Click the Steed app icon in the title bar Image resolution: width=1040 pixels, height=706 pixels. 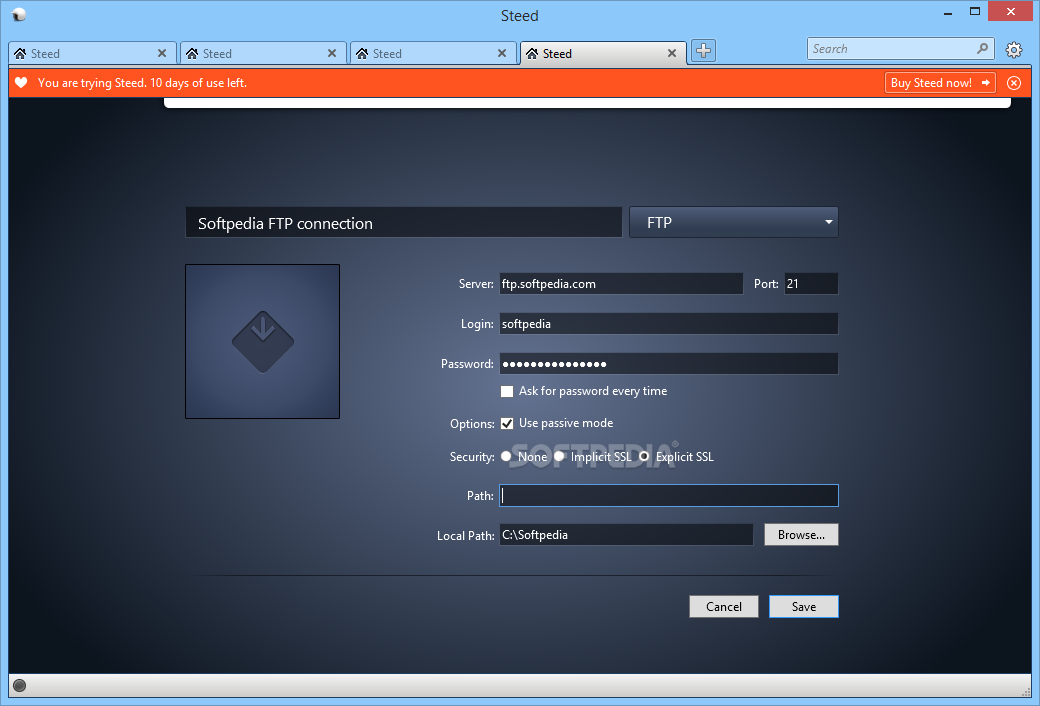(19, 15)
